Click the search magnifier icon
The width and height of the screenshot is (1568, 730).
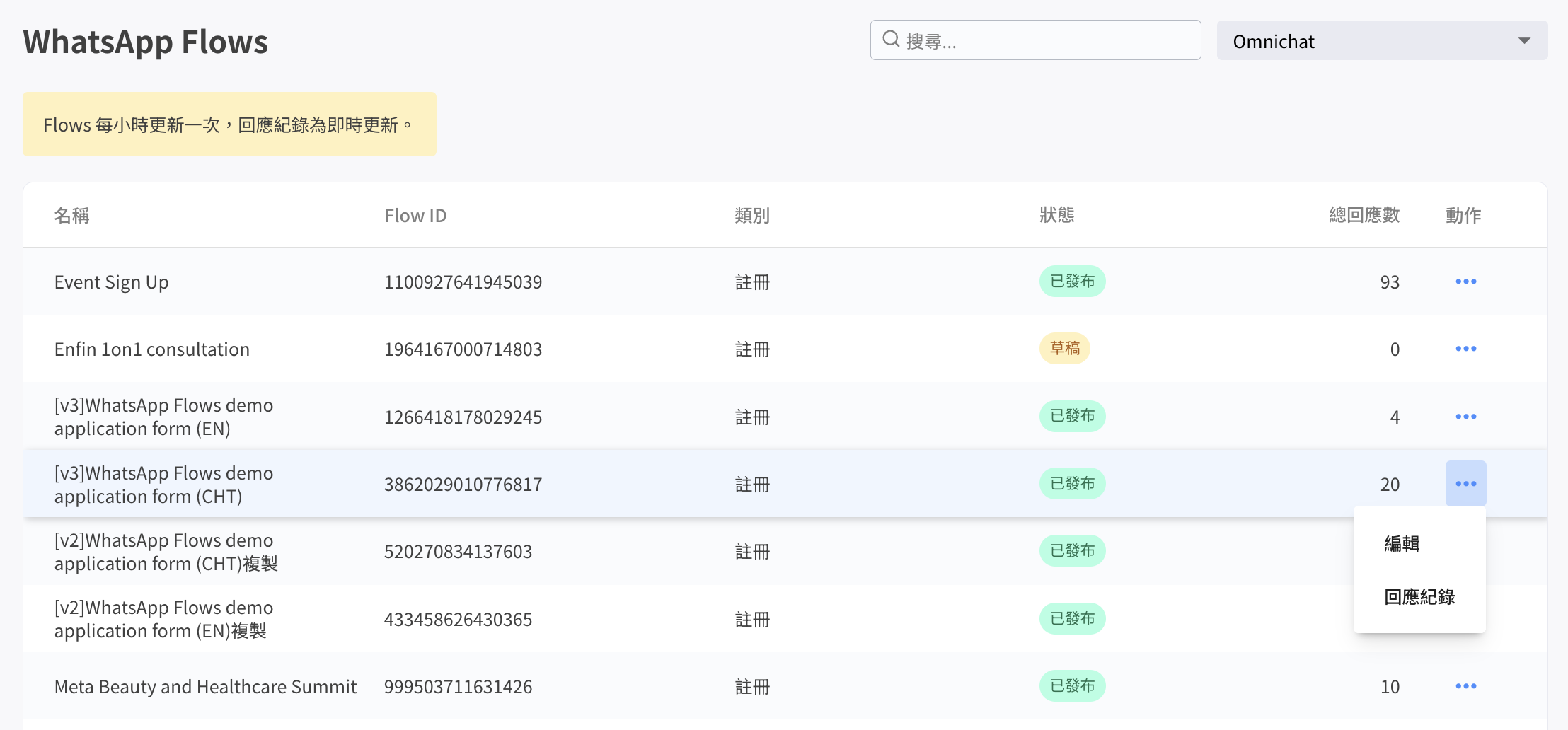tap(891, 40)
